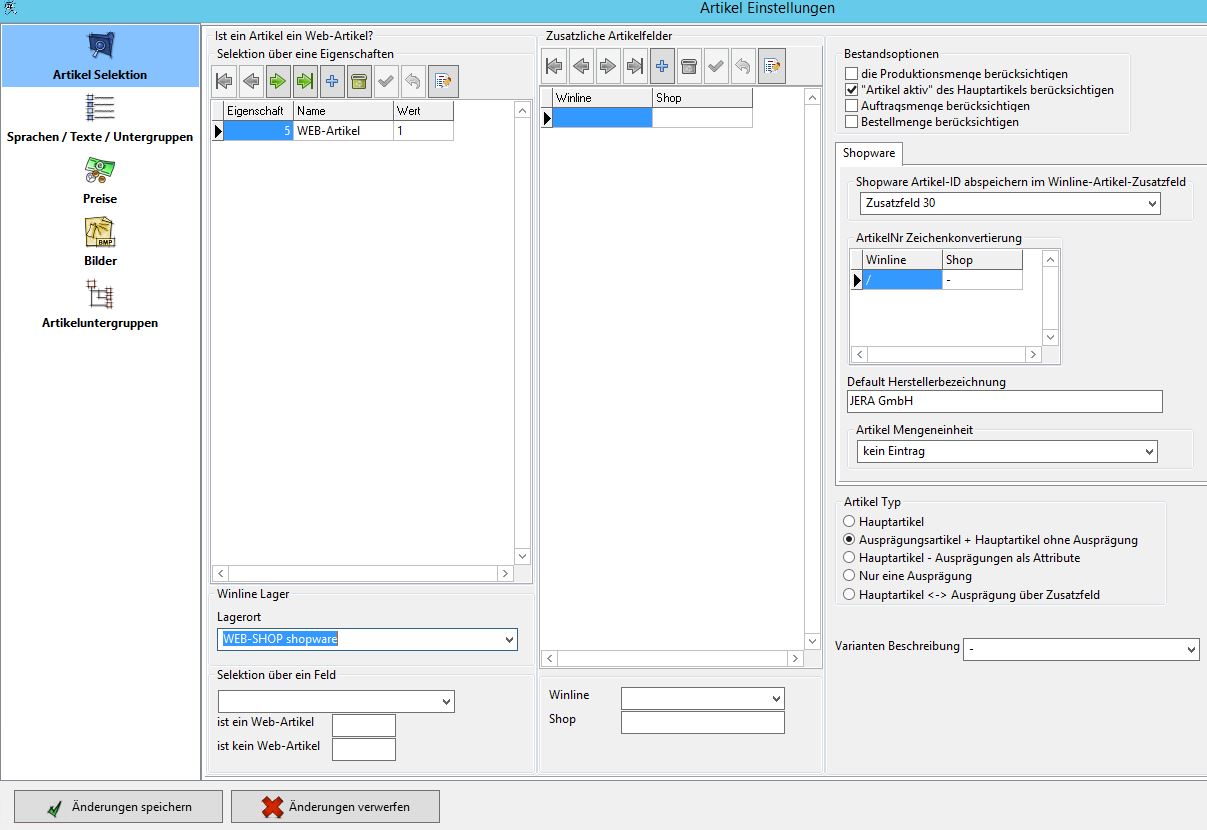The width and height of the screenshot is (1207, 830).
Task: Click the '/' Winline cell in Zeichenkonvertierung
Action: [902, 281]
